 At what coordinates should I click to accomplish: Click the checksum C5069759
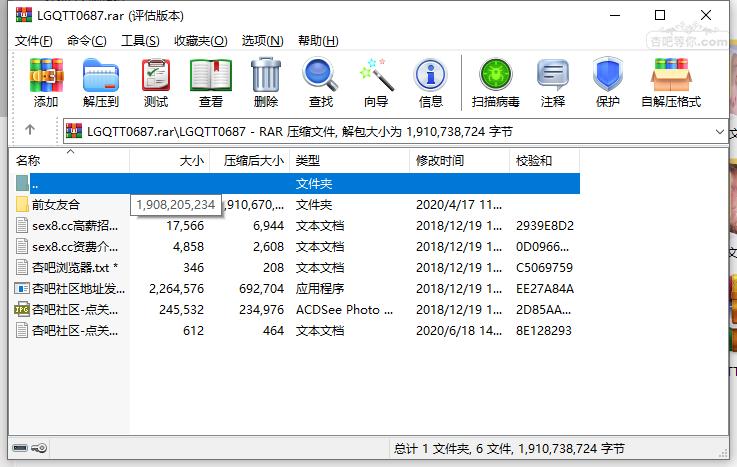[544, 267]
